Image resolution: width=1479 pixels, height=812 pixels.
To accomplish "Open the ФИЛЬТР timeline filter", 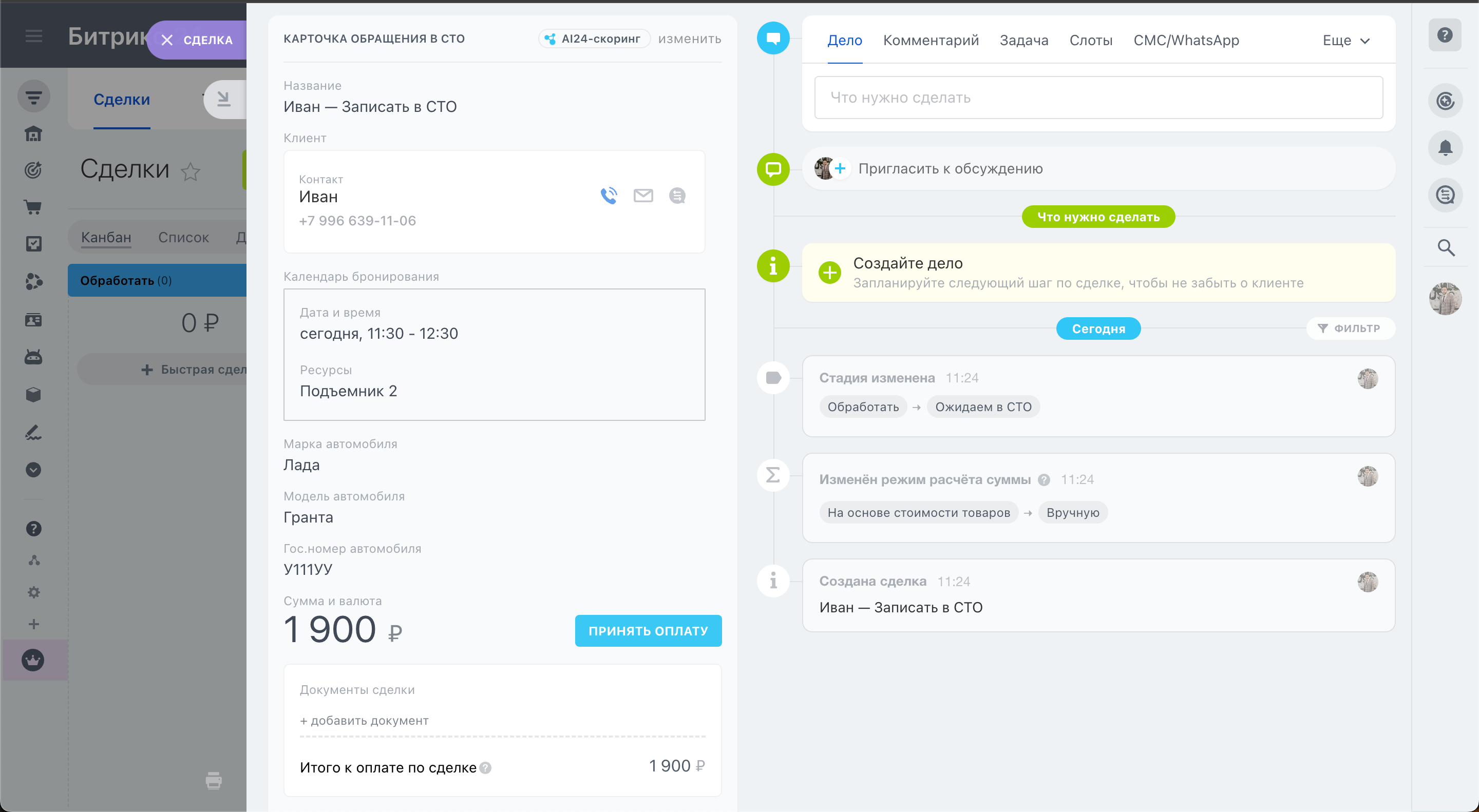I will click(x=1350, y=328).
